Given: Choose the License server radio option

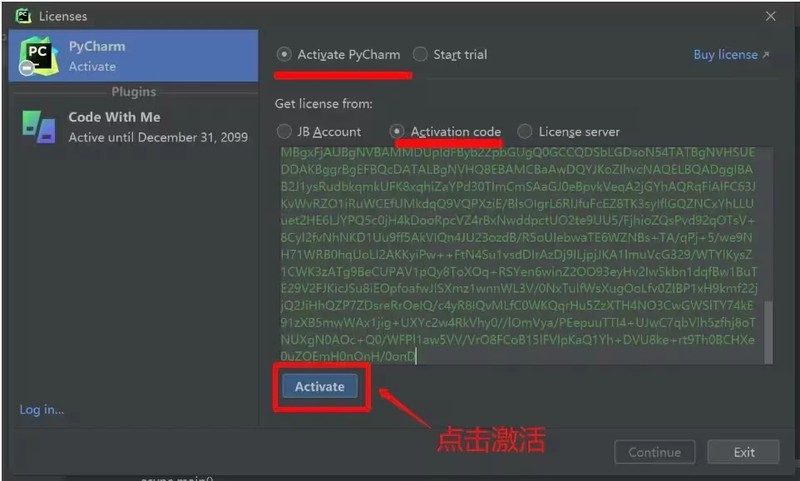Looking at the screenshot, I should pyautogui.click(x=524, y=132).
